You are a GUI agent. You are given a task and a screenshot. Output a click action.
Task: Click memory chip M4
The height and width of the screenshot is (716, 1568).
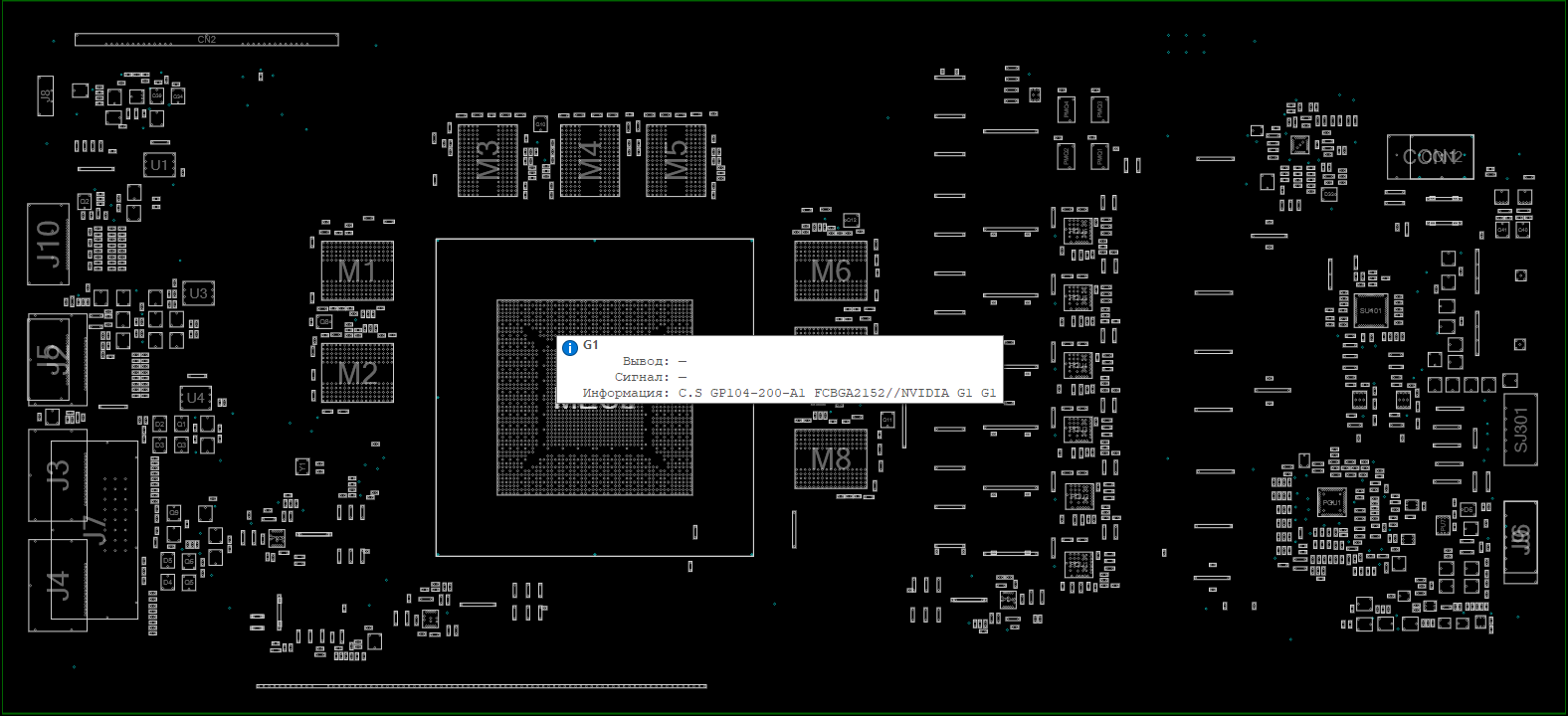point(590,160)
